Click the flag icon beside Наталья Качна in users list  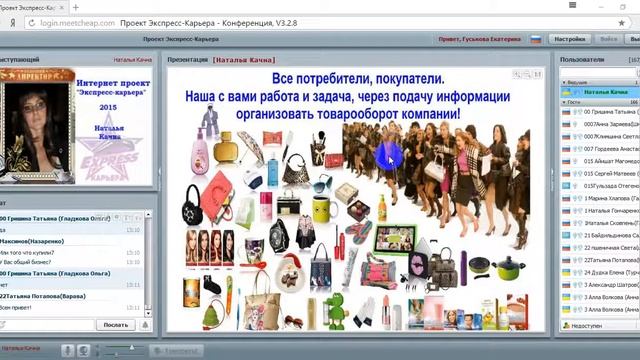[x=566, y=92]
